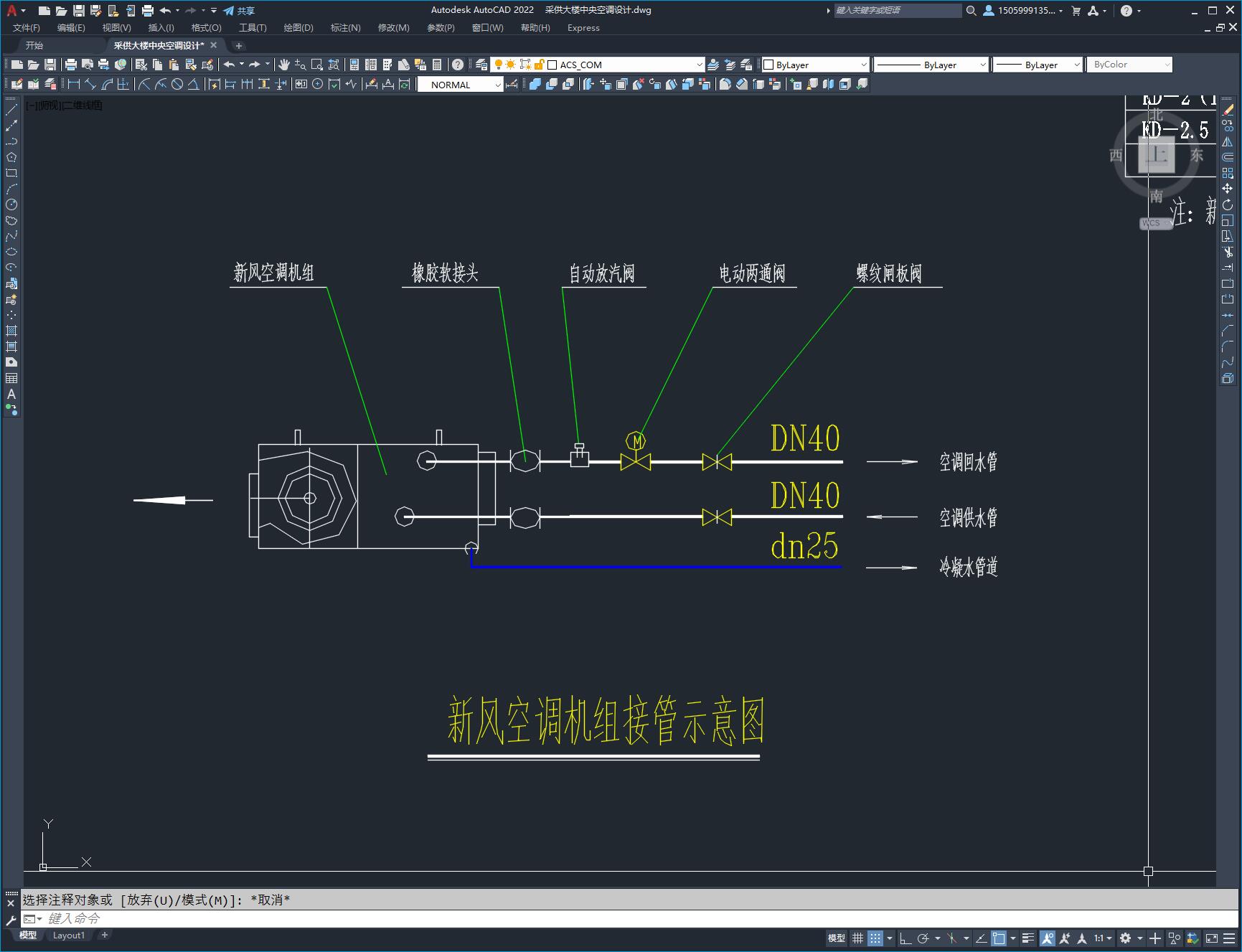
Task: Open the ByLayer linetype dropdown
Action: coord(931,65)
